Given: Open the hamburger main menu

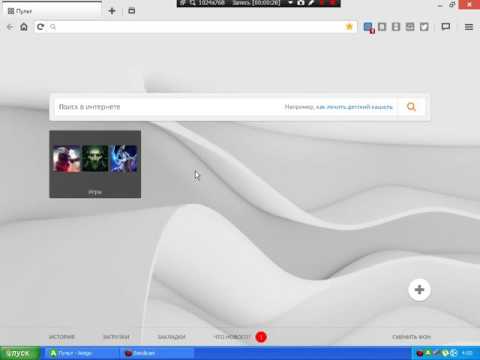Looking at the screenshot, I should pyautogui.click(x=469, y=27).
